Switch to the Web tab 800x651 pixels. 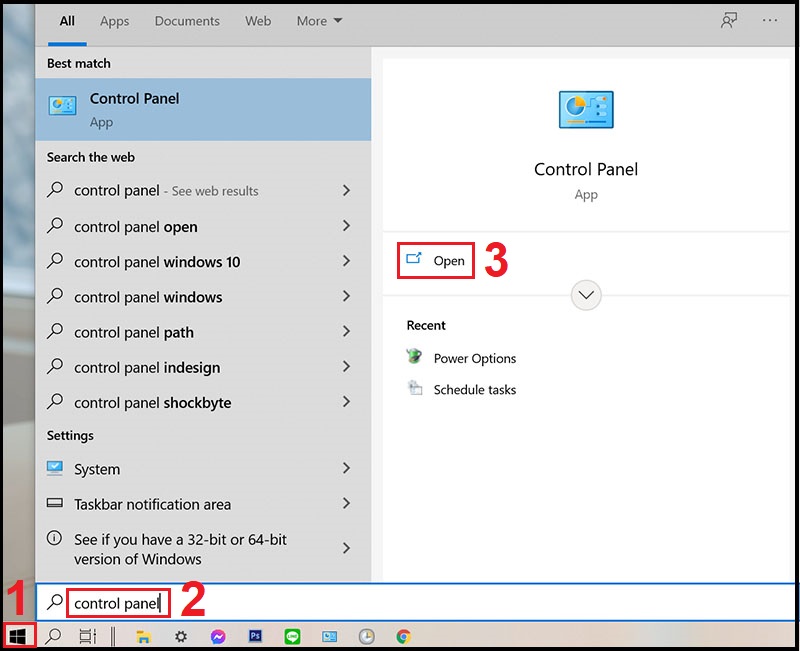[258, 21]
